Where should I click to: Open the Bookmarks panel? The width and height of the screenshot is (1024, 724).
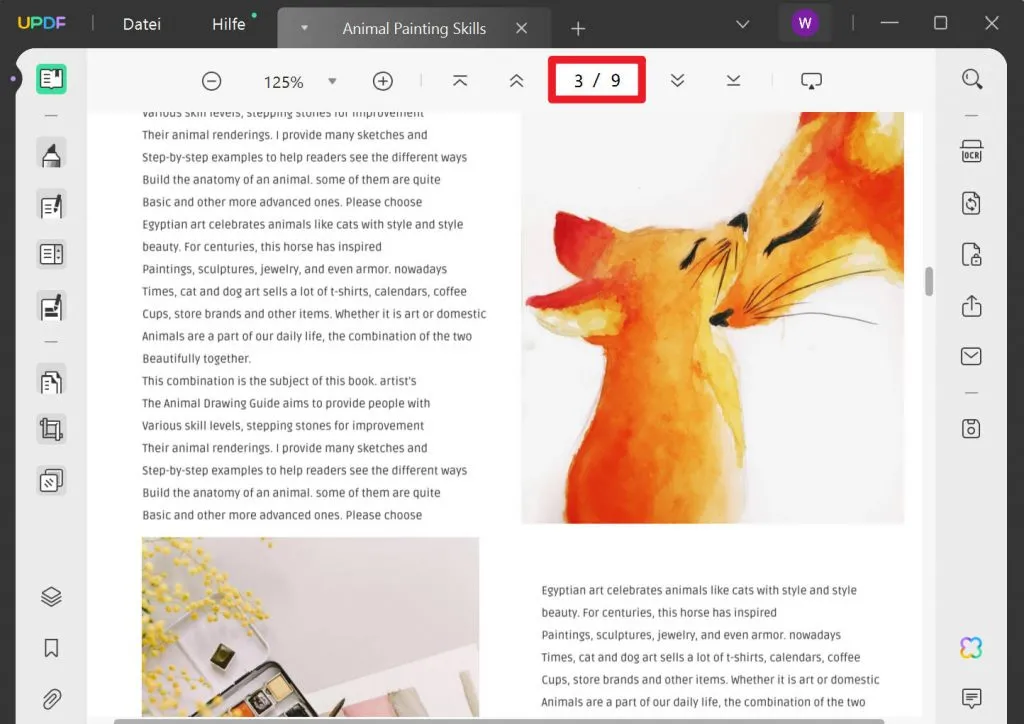pyautogui.click(x=51, y=648)
